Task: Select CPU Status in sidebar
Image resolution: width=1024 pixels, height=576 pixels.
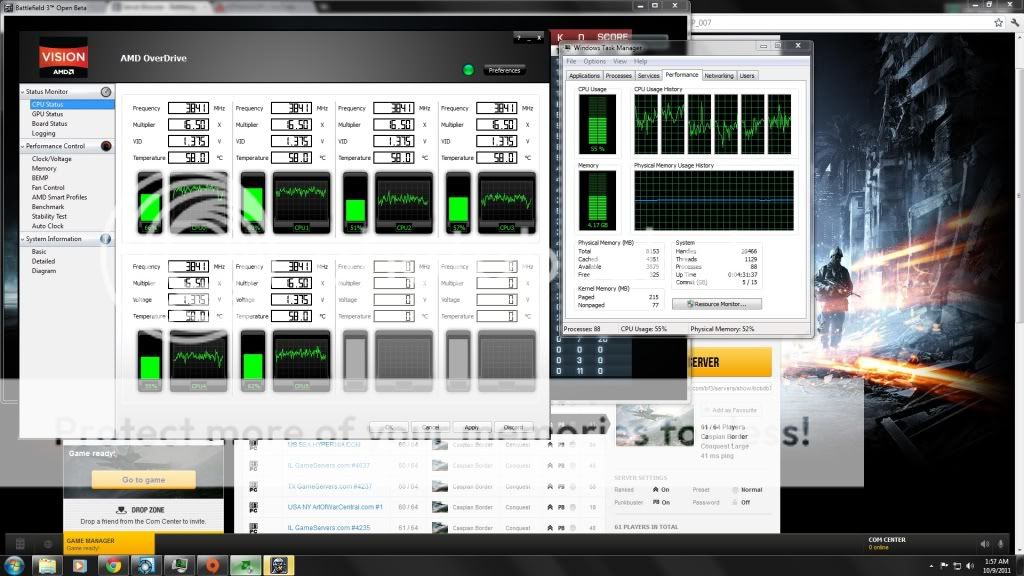Action: (72, 104)
